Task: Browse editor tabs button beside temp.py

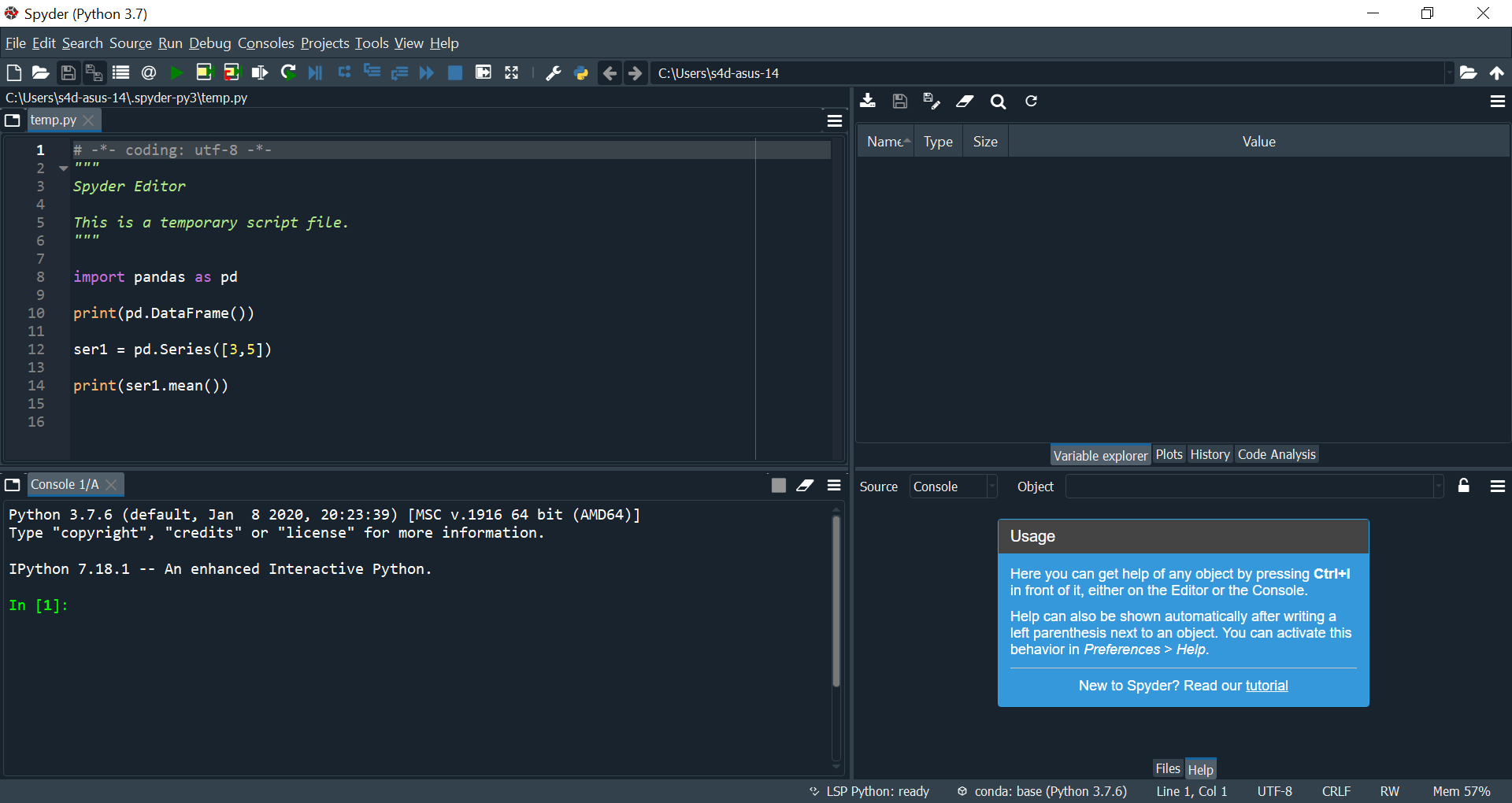Action: pyautogui.click(x=13, y=120)
